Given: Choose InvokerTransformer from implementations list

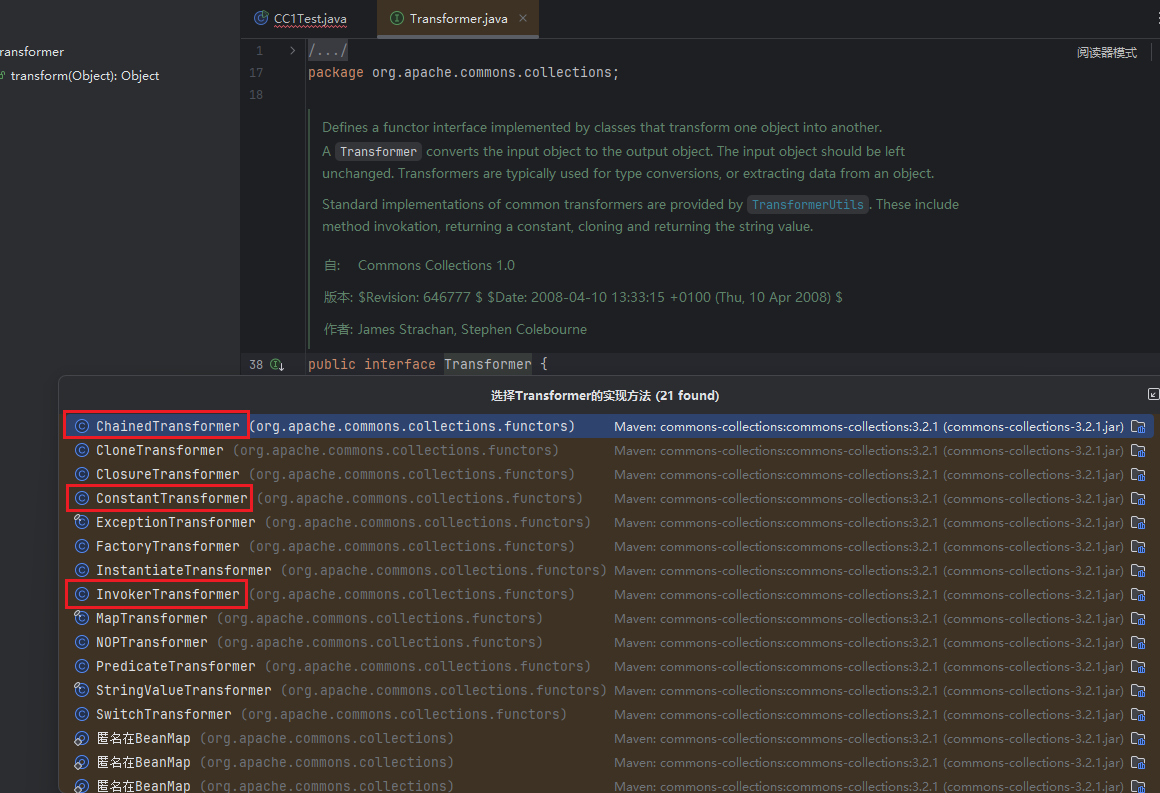Looking at the screenshot, I should [167, 594].
